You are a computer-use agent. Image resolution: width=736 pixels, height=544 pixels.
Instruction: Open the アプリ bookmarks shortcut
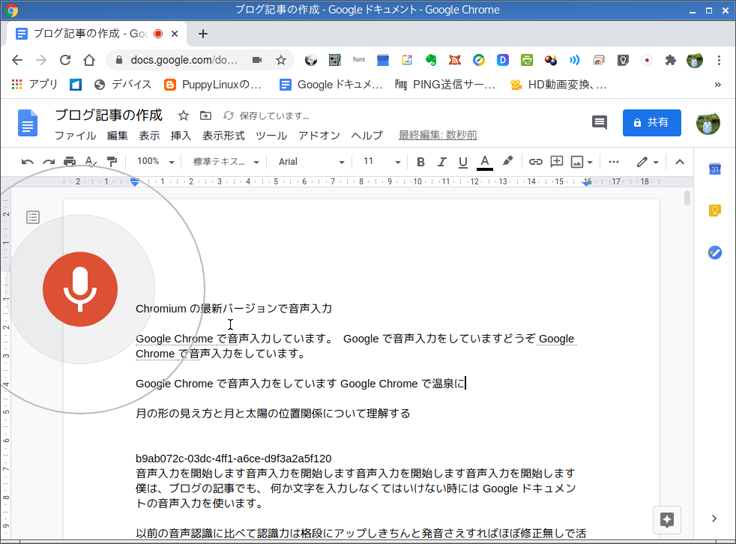34,84
